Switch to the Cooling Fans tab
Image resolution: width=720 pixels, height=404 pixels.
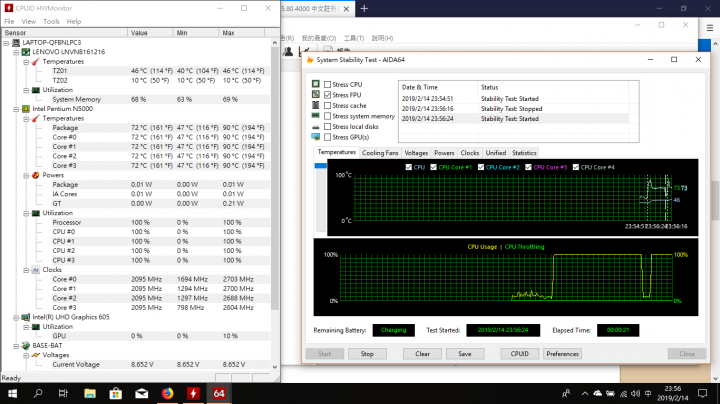click(x=380, y=153)
